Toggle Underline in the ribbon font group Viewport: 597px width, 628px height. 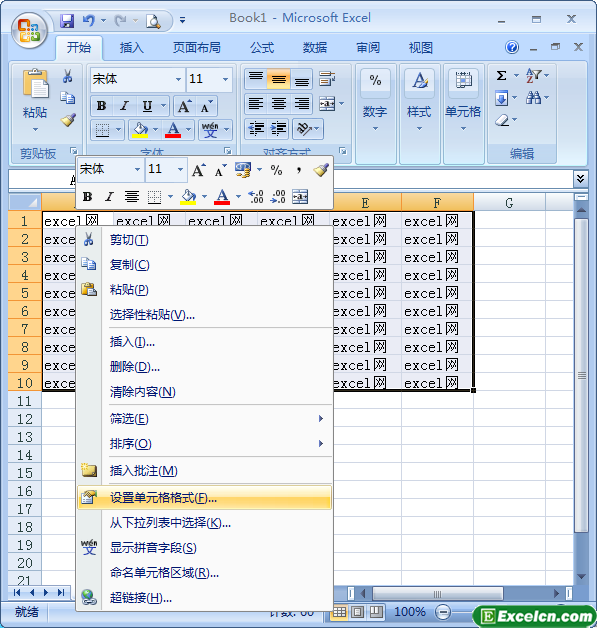point(147,106)
